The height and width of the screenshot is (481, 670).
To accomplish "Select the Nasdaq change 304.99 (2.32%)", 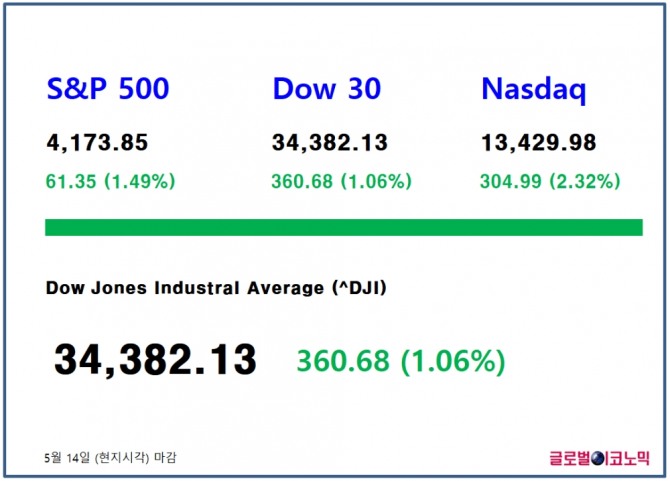I will point(550,181).
